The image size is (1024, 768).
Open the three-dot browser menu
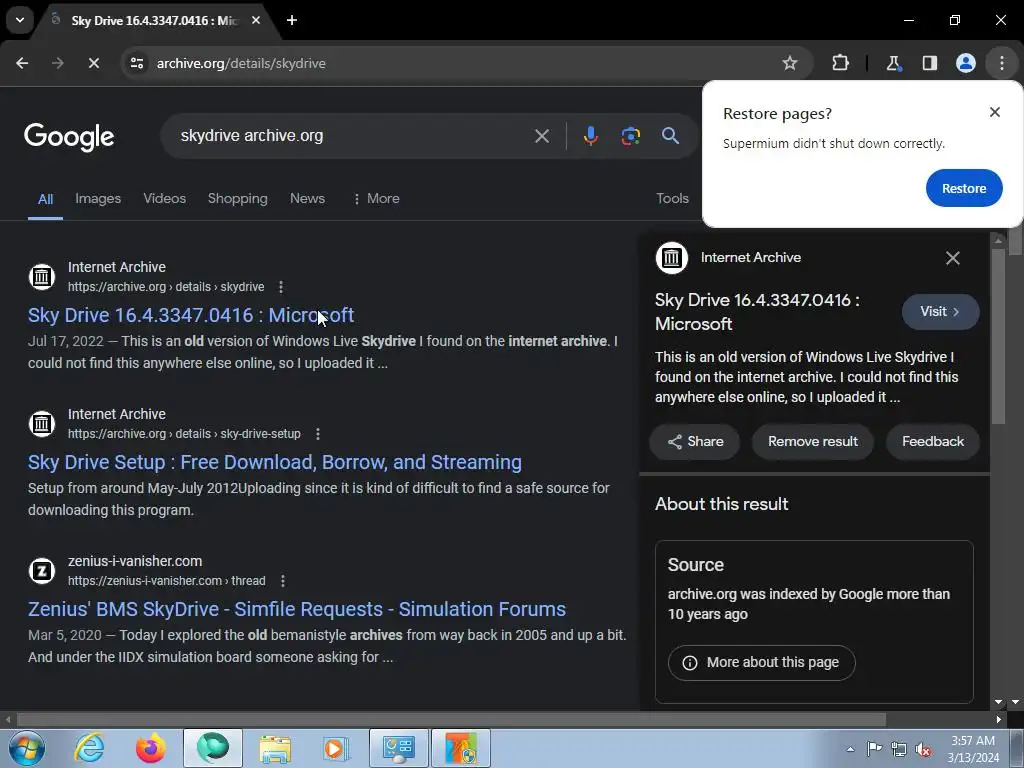tap(1002, 63)
